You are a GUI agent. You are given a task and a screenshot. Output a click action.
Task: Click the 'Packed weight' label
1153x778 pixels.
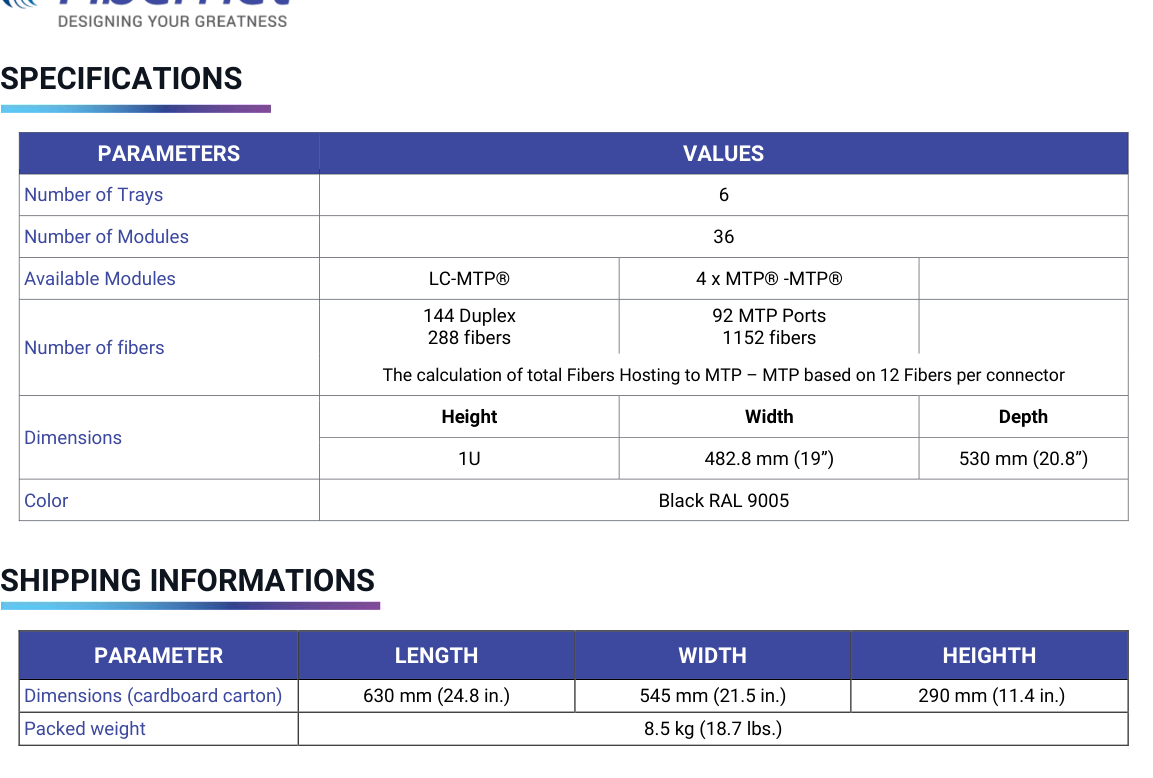click(85, 729)
